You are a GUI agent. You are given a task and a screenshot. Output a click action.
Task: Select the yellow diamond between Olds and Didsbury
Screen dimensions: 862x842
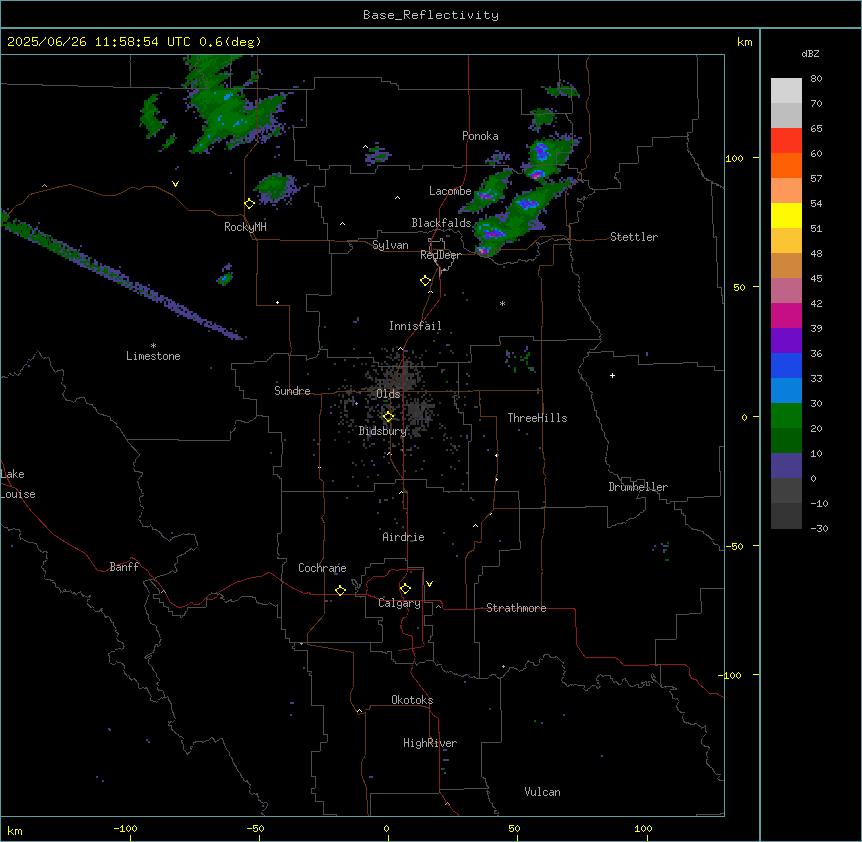388,417
